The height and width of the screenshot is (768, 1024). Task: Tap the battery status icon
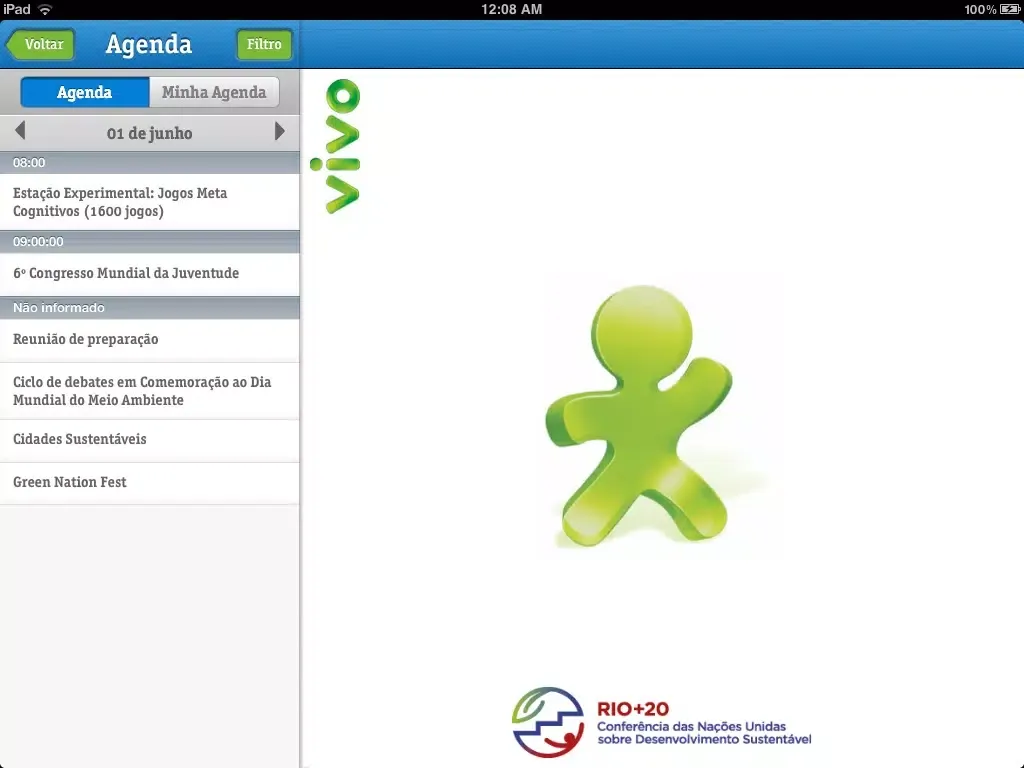point(1010,9)
